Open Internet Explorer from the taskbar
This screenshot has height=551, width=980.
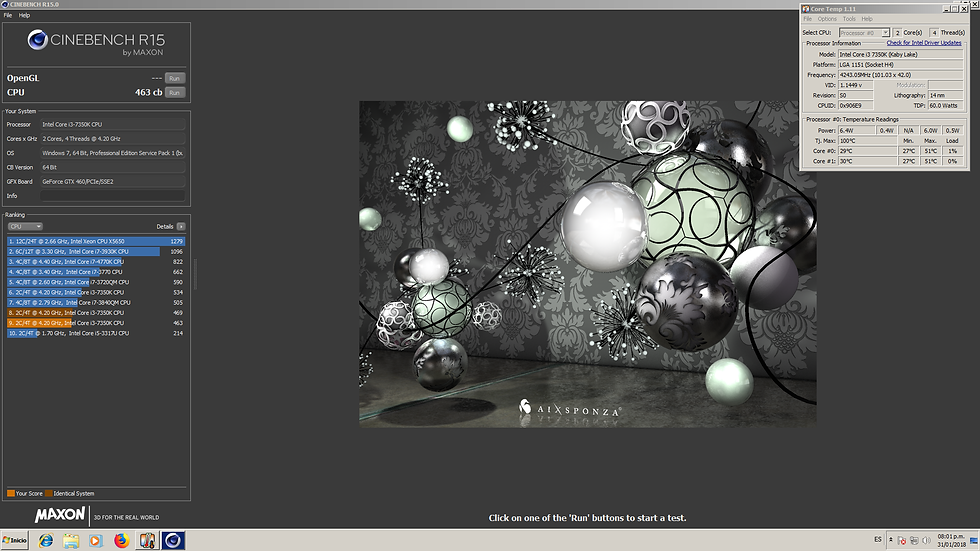[x=46, y=540]
